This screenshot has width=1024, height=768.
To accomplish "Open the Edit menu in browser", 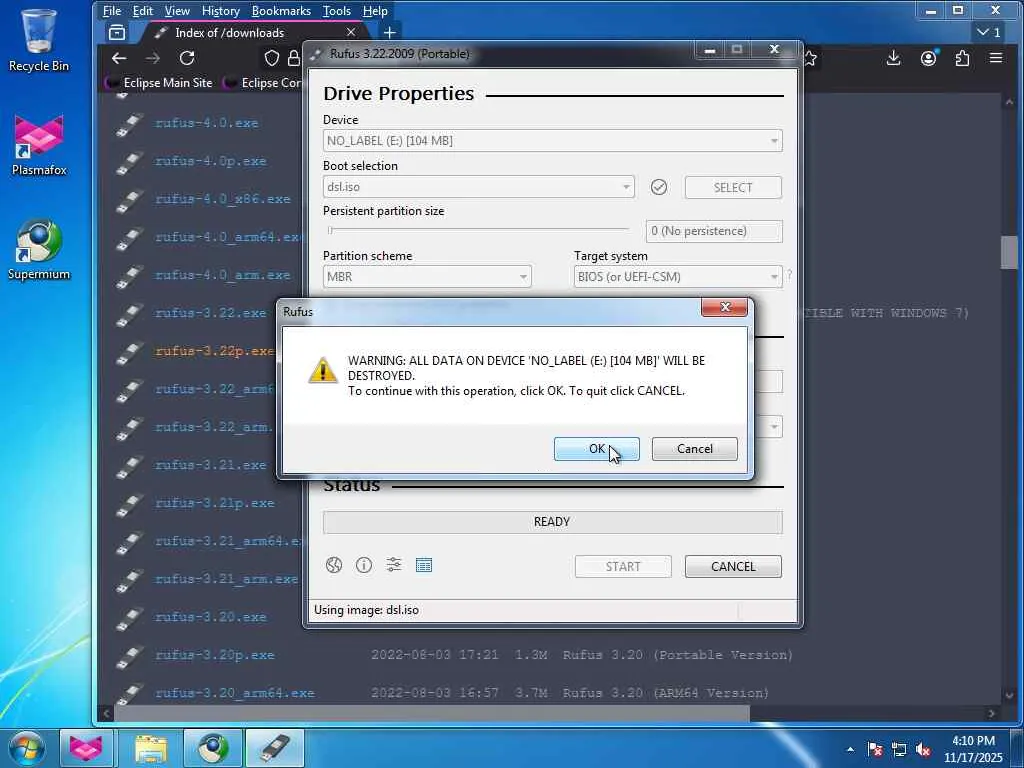I will coord(142,11).
